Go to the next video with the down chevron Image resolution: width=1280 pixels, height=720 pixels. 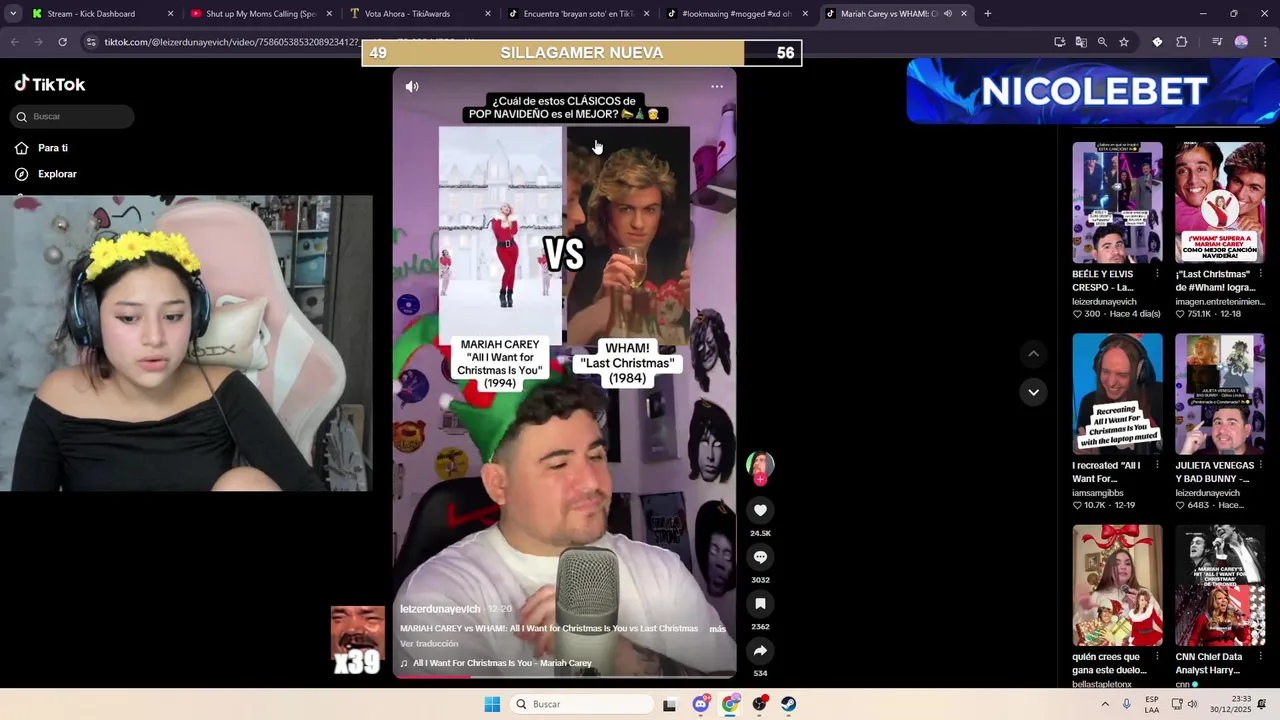(1033, 392)
